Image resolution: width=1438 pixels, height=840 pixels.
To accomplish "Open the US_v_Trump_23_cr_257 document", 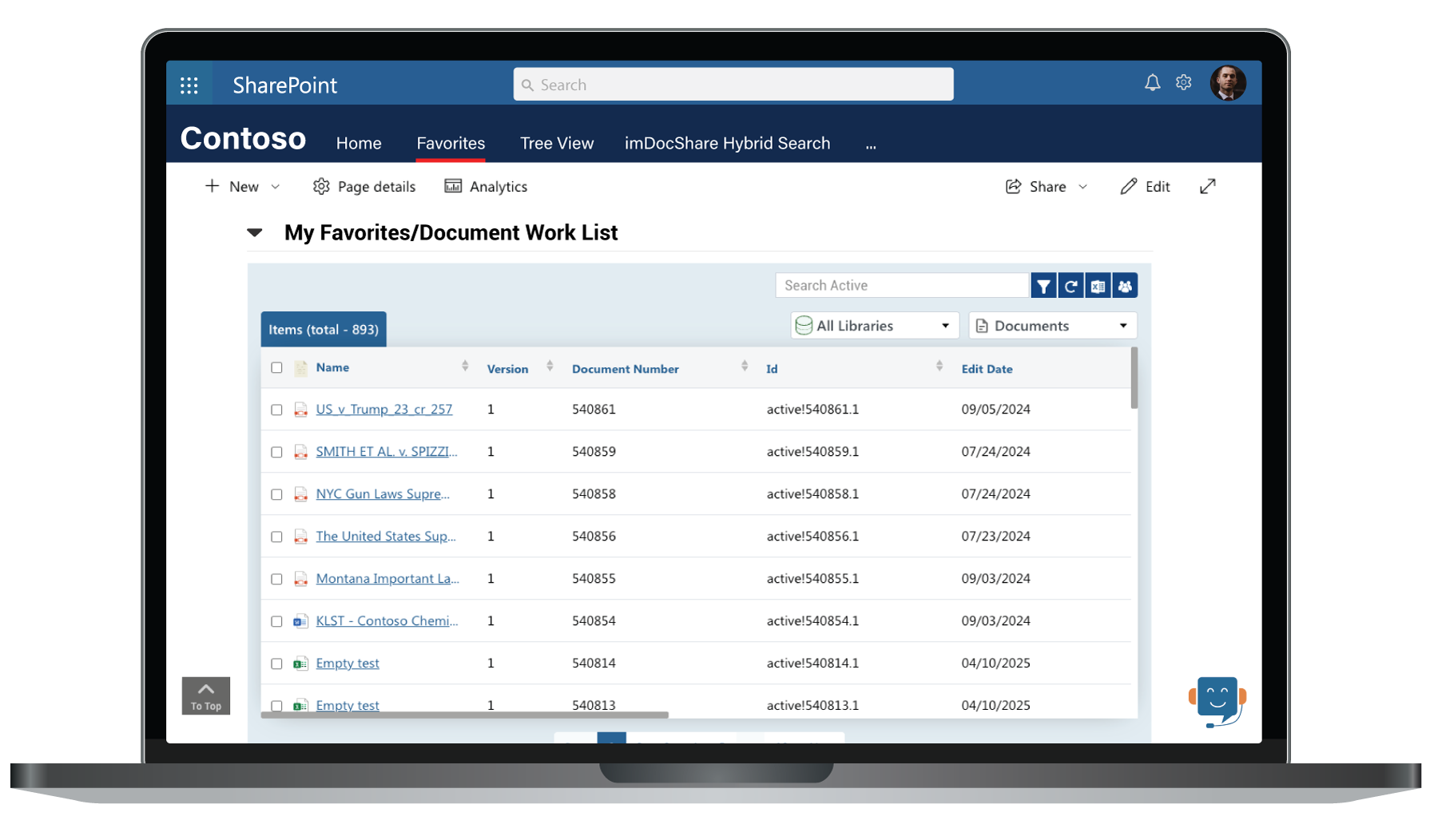I will (x=384, y=410).
